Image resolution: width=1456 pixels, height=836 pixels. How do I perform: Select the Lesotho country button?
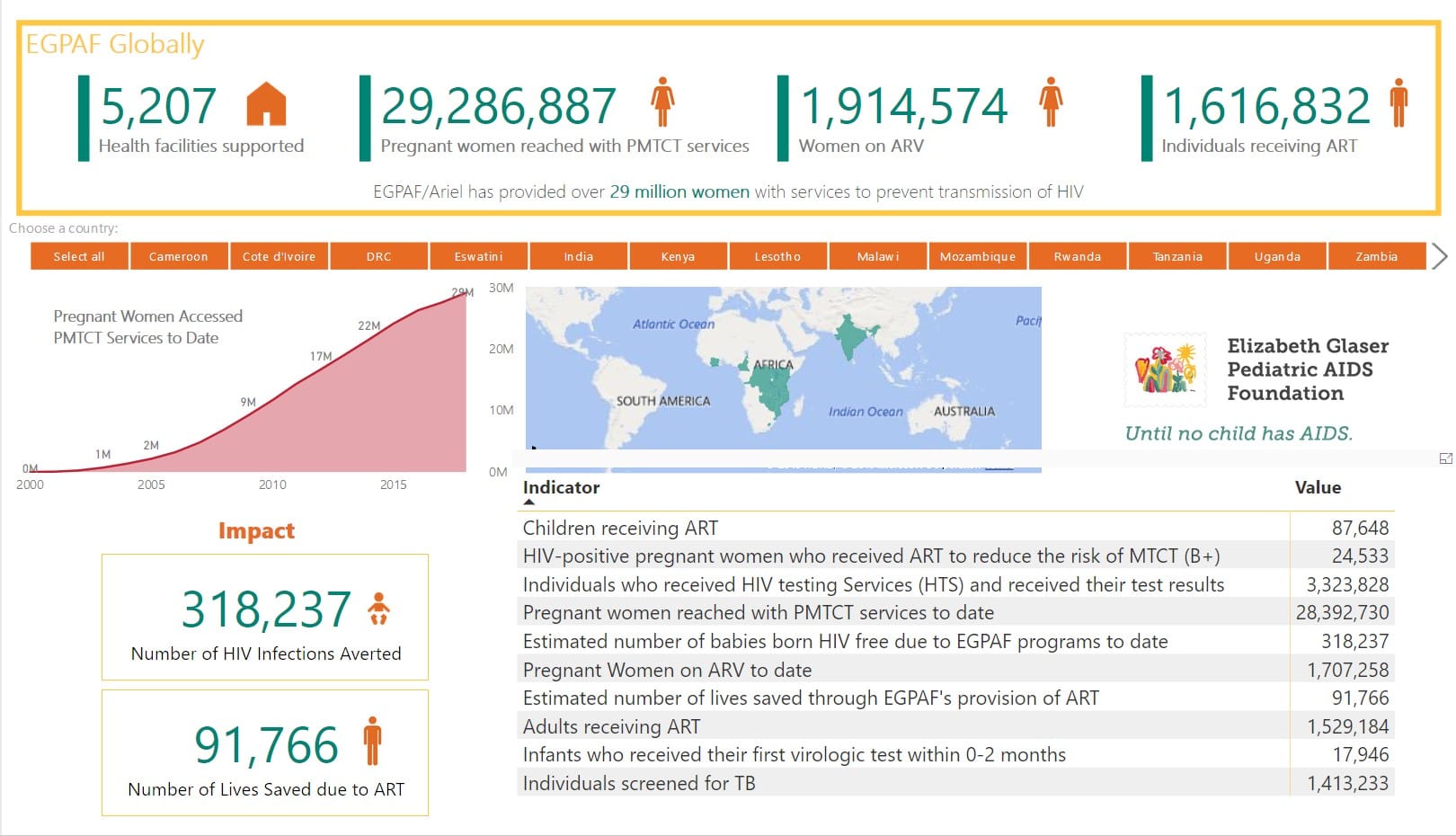(x=777, y=256)
